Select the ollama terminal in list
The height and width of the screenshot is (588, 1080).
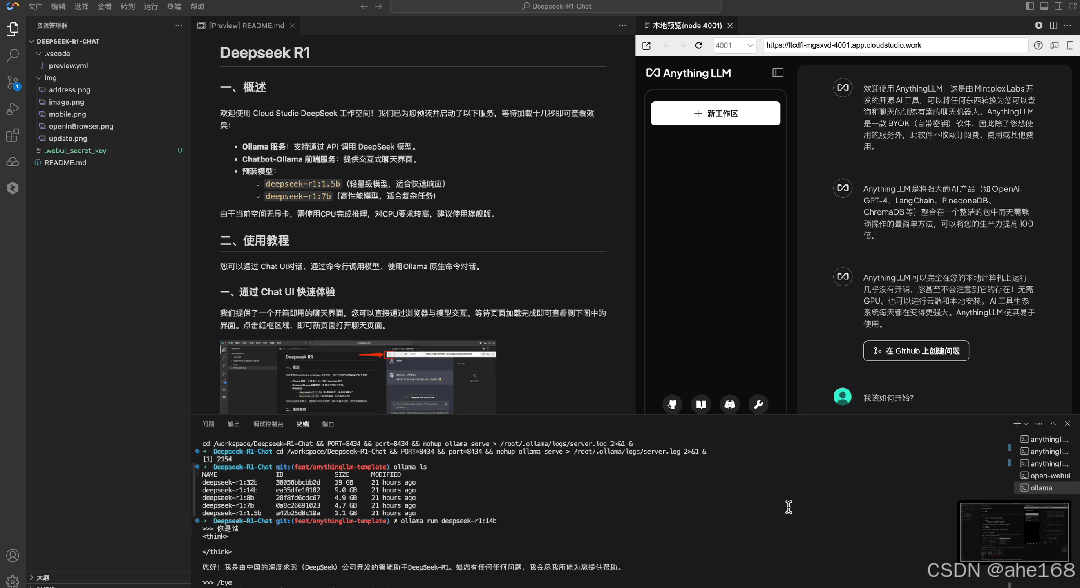[1045, 488]
